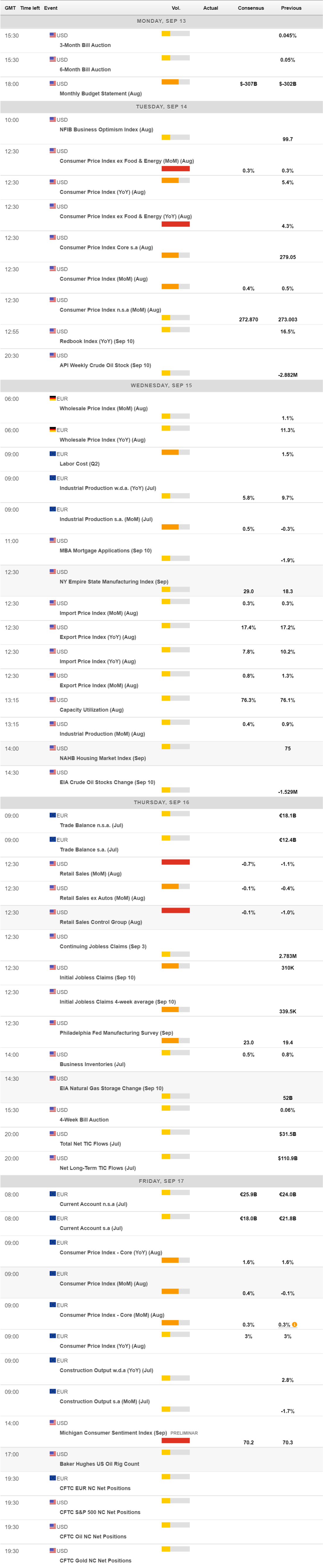Viewport: 323px width, 1568px height.
Task: Click EU flag for CFTC EUR NC Net Positions
Action: (53, 1479)
